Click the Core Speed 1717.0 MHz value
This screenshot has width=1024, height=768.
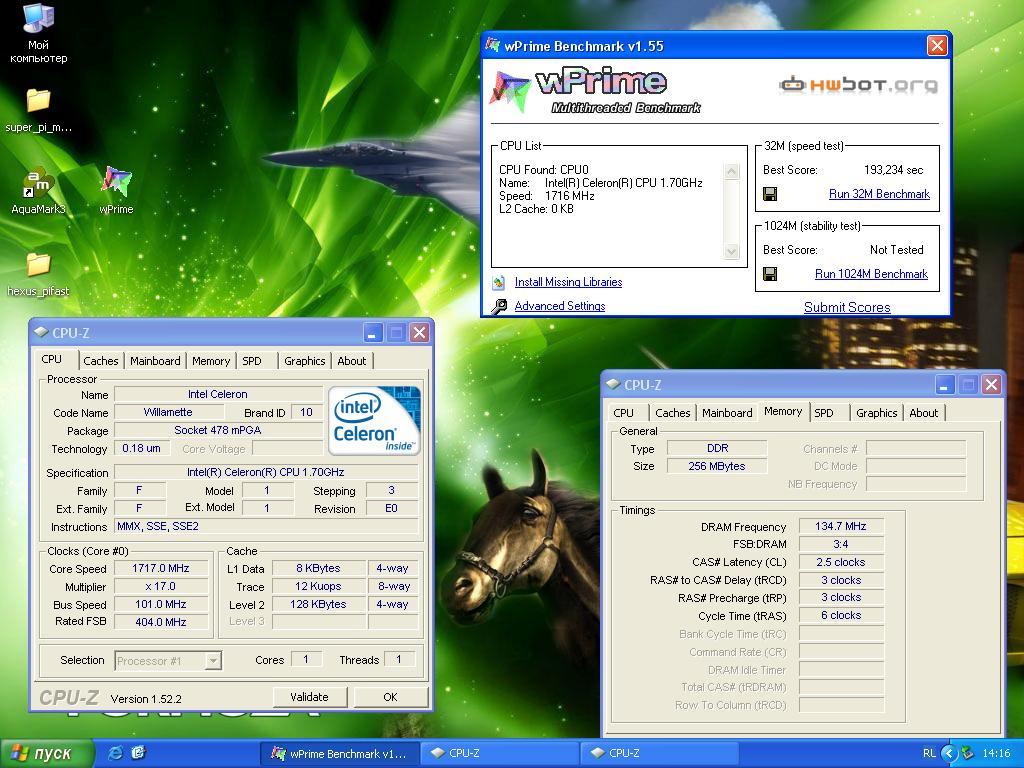tap(161, 568)
